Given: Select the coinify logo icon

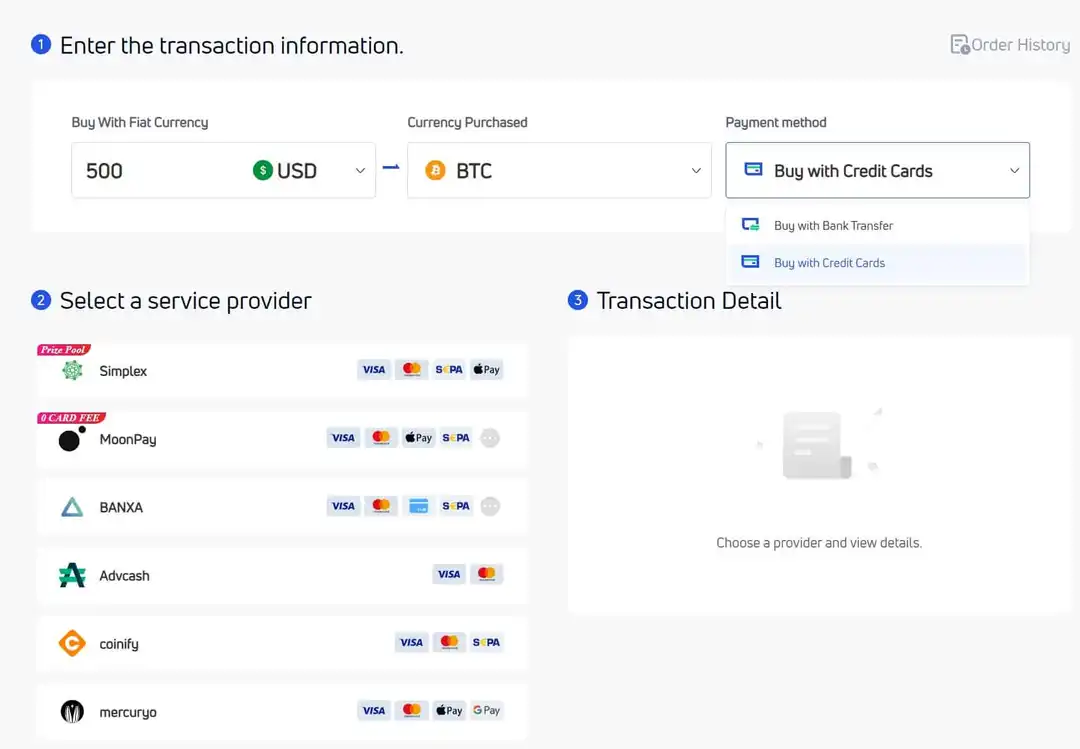Looking at the screenshot, I should coord(71,643).
